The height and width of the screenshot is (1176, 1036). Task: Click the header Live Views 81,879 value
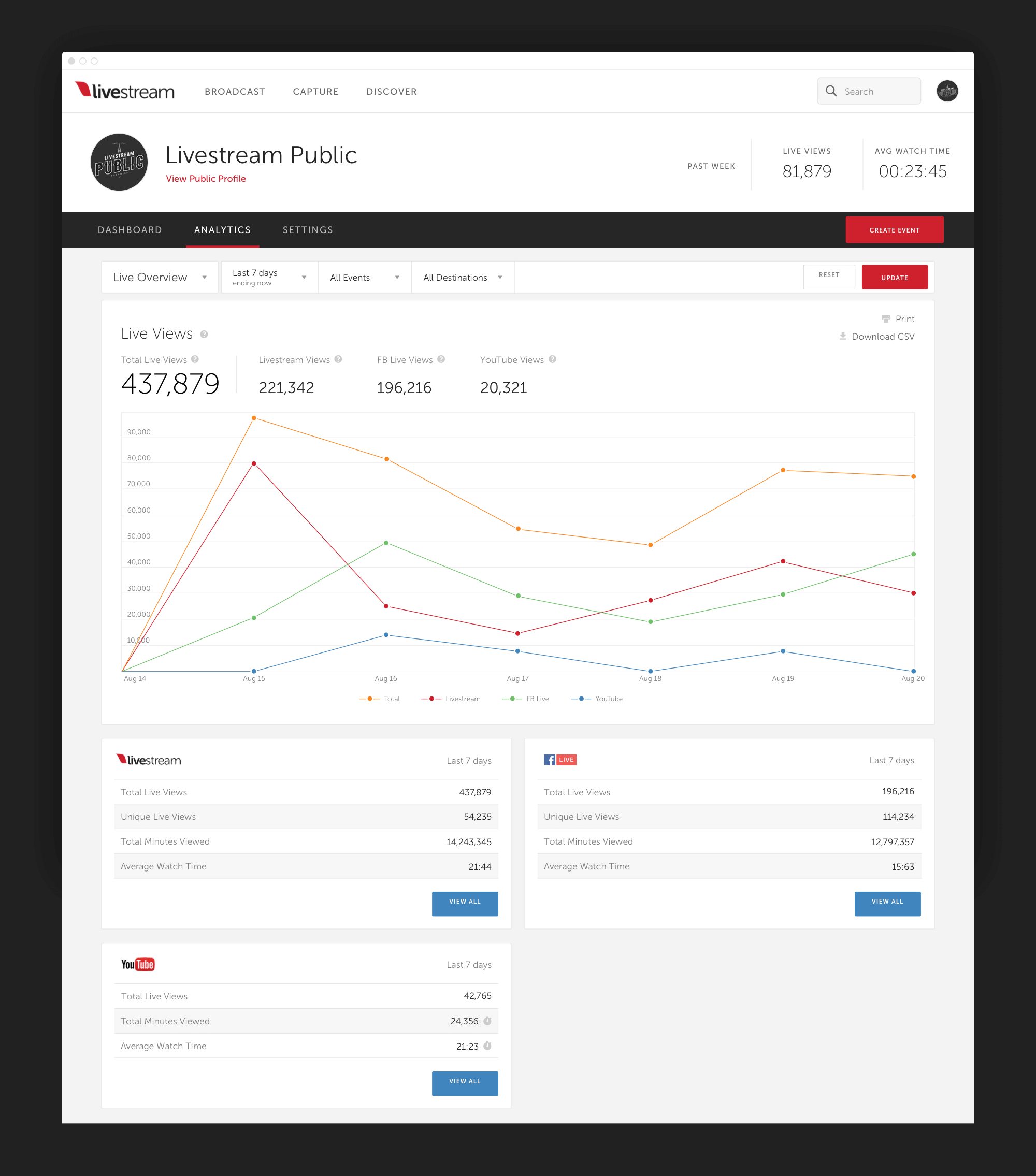[807, 171]
